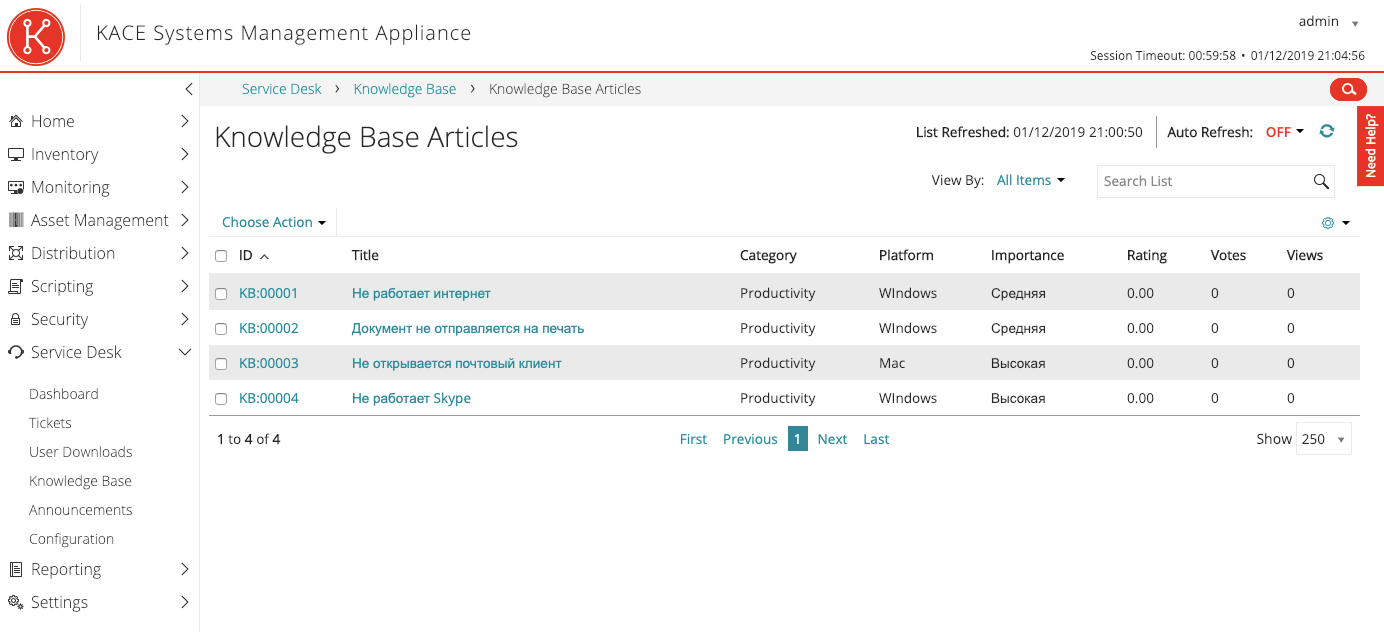This screenshot has width=1384, height=632.
Task: Open the View By All Items dropdown
Action: [1030, 180]
